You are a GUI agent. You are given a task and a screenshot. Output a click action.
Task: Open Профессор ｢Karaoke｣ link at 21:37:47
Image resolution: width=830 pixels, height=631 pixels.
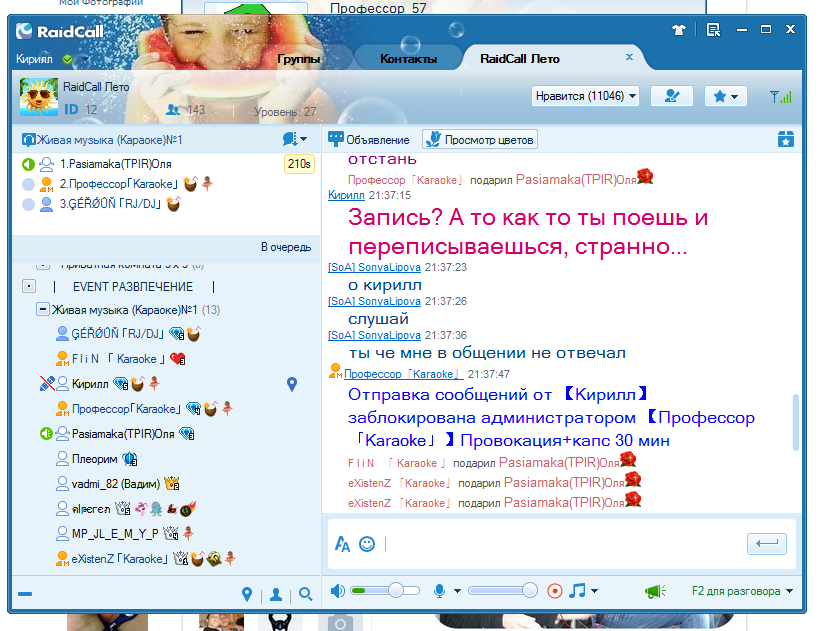(403, 374)
